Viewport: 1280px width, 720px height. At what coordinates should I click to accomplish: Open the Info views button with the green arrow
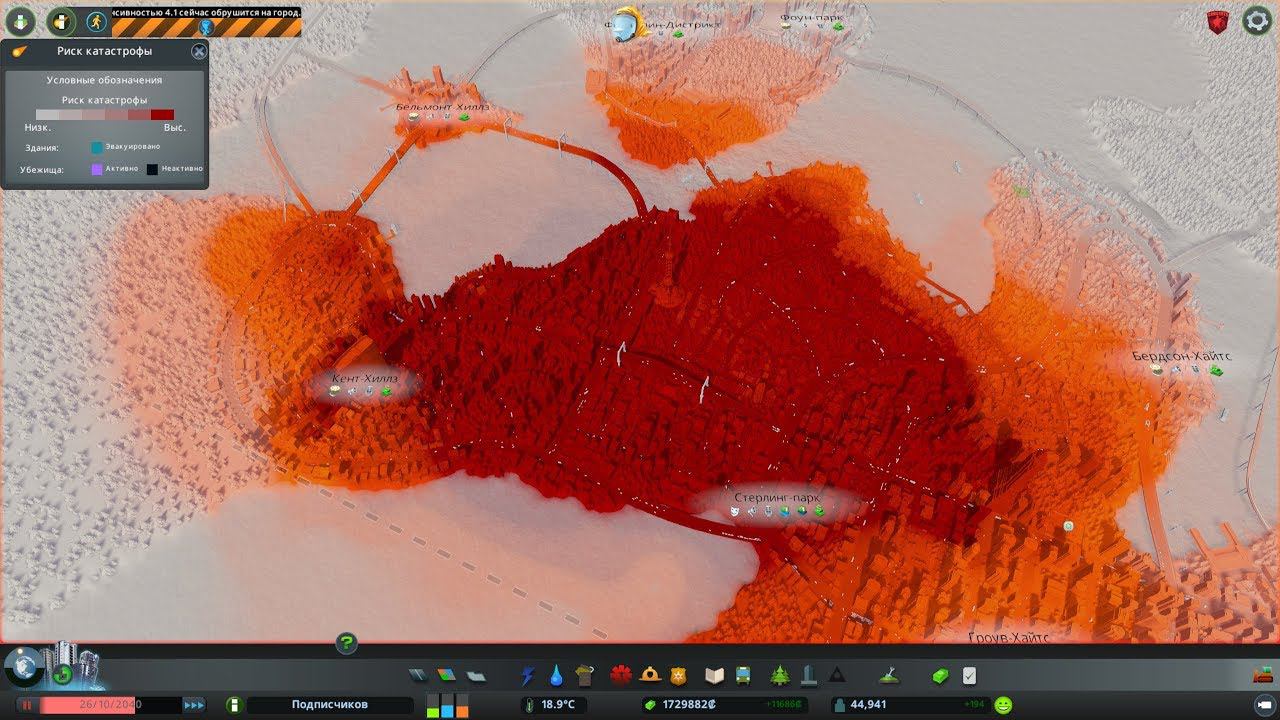click(19, 21)
